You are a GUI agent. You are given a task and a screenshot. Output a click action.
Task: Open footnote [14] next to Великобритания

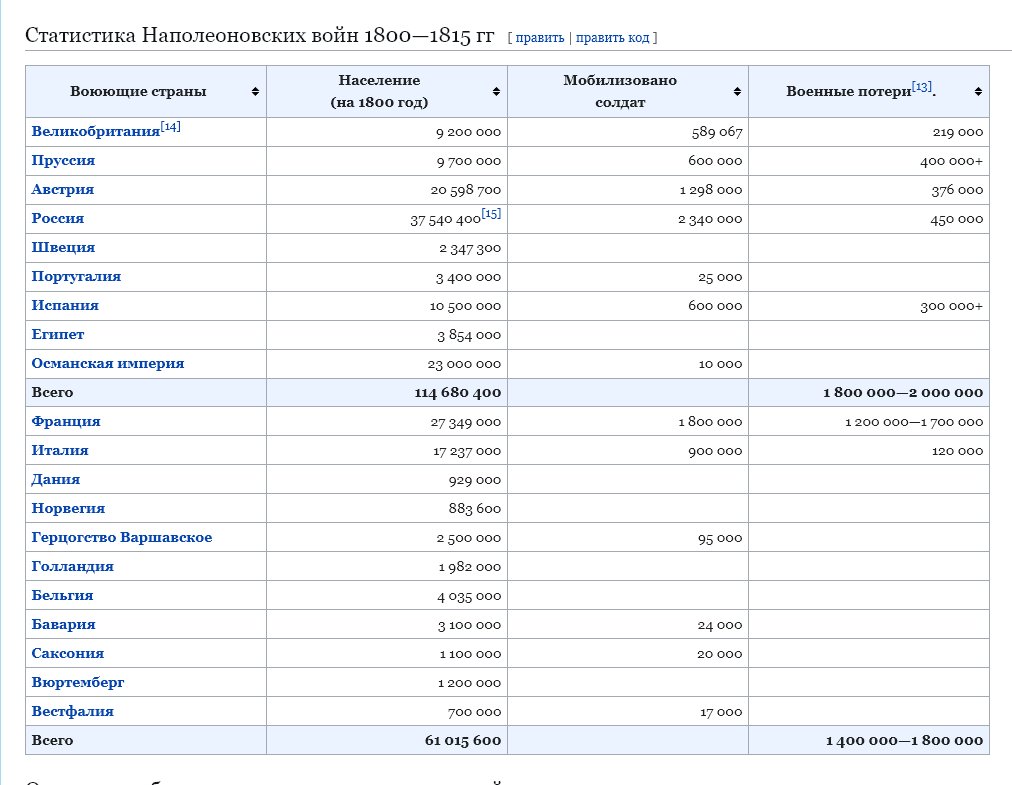170,127
